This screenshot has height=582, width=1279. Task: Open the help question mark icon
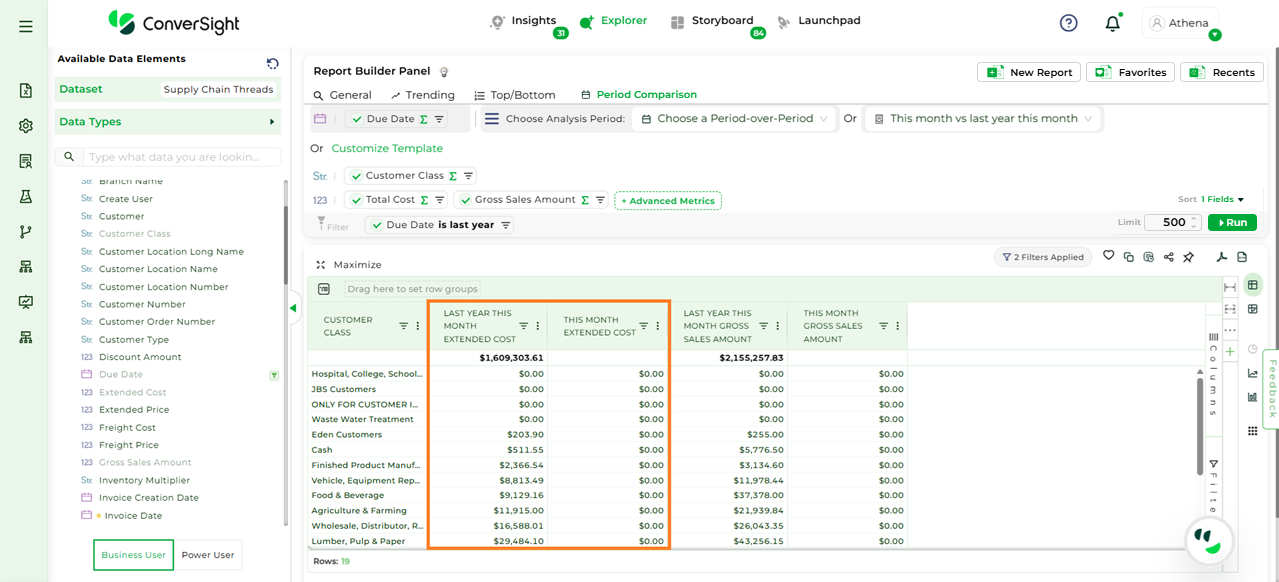pyautogui.click(x=1068, y=23)
